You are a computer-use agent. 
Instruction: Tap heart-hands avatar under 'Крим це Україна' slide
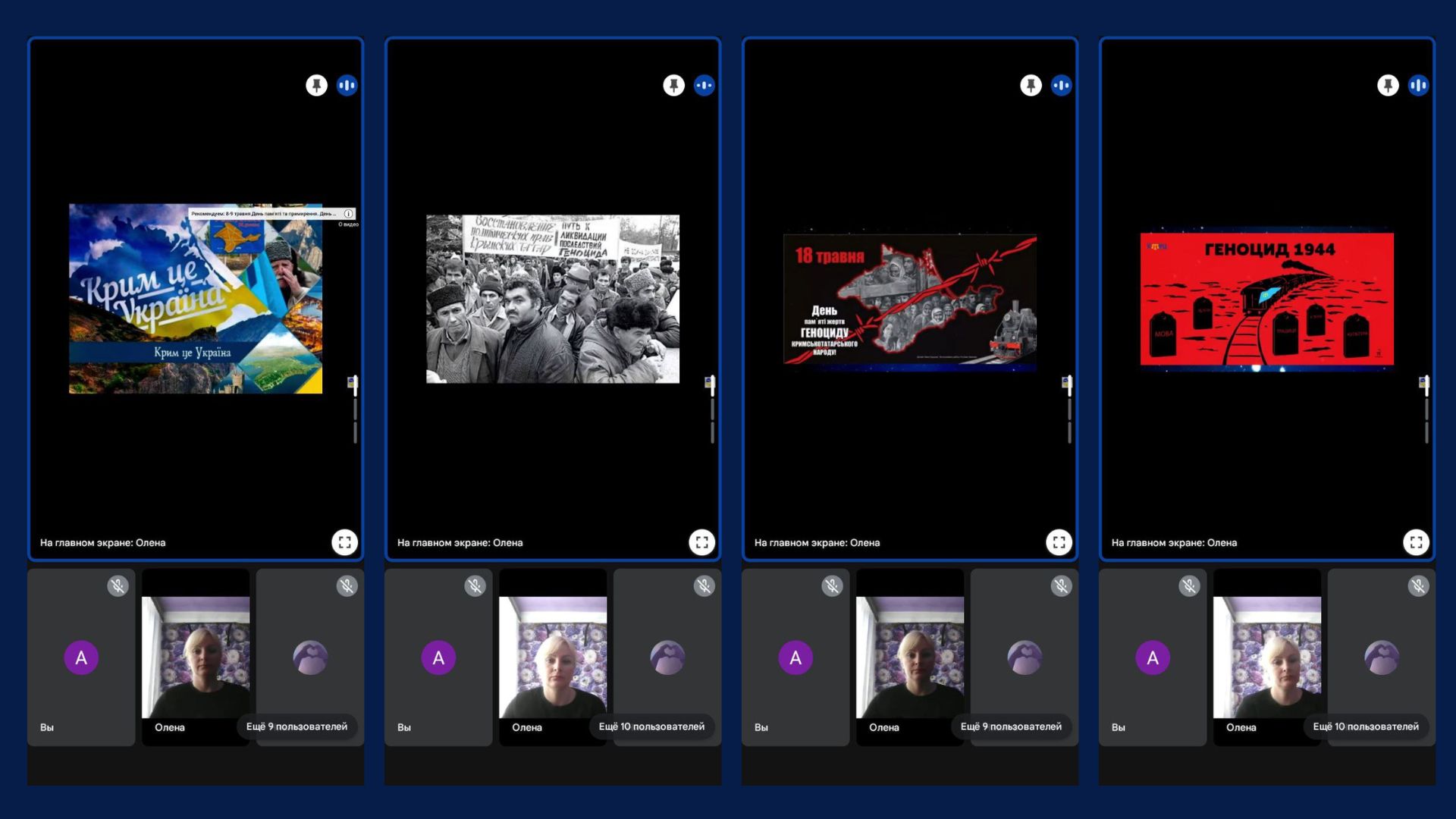310,657
